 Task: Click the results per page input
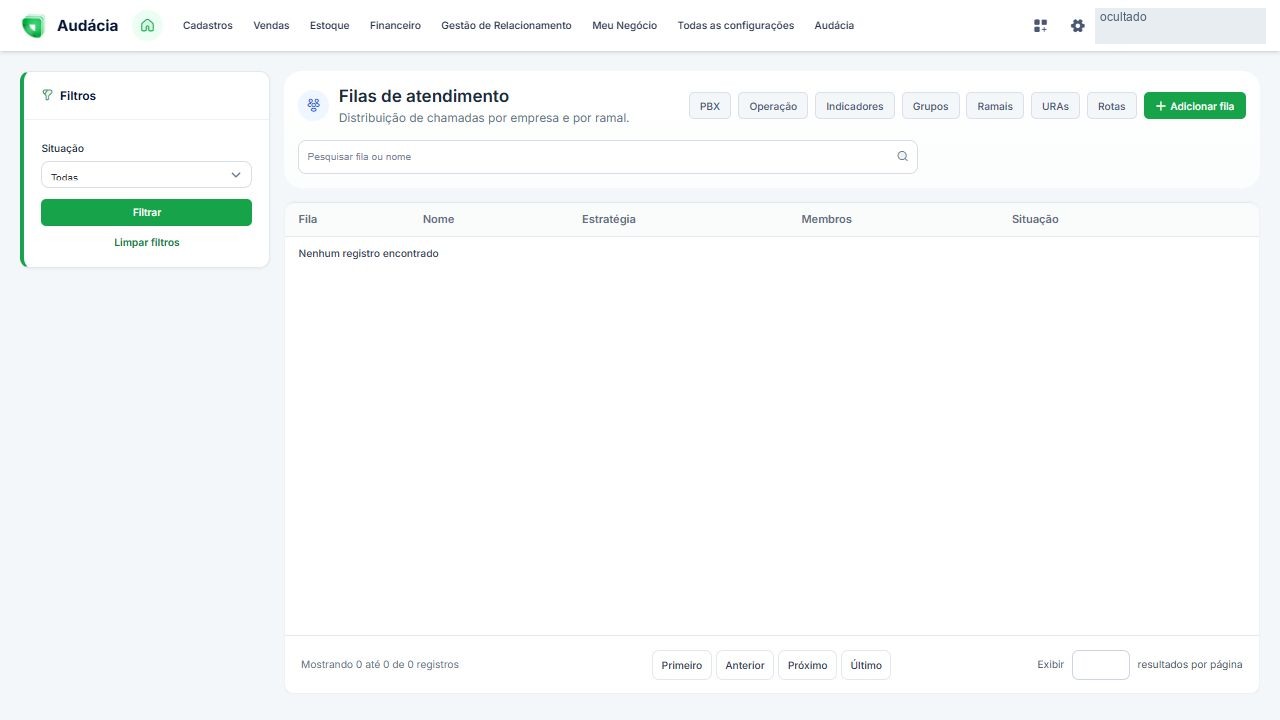(1101, 665)
